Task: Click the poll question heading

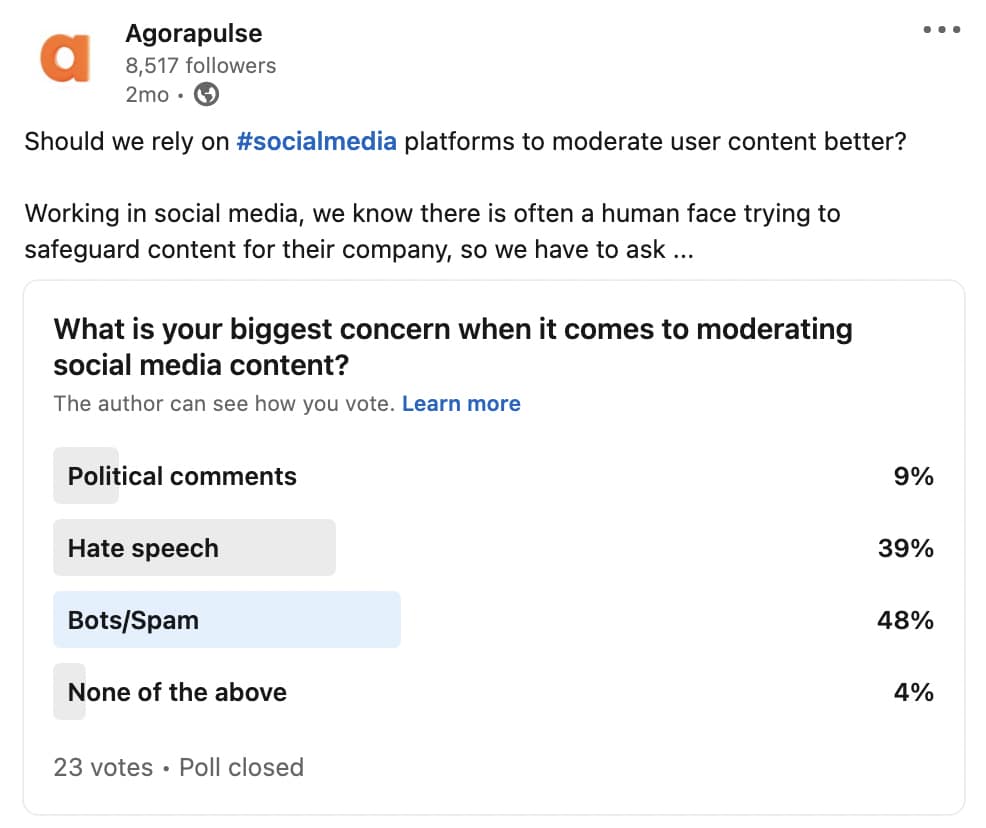Action: tap(453, 346)
